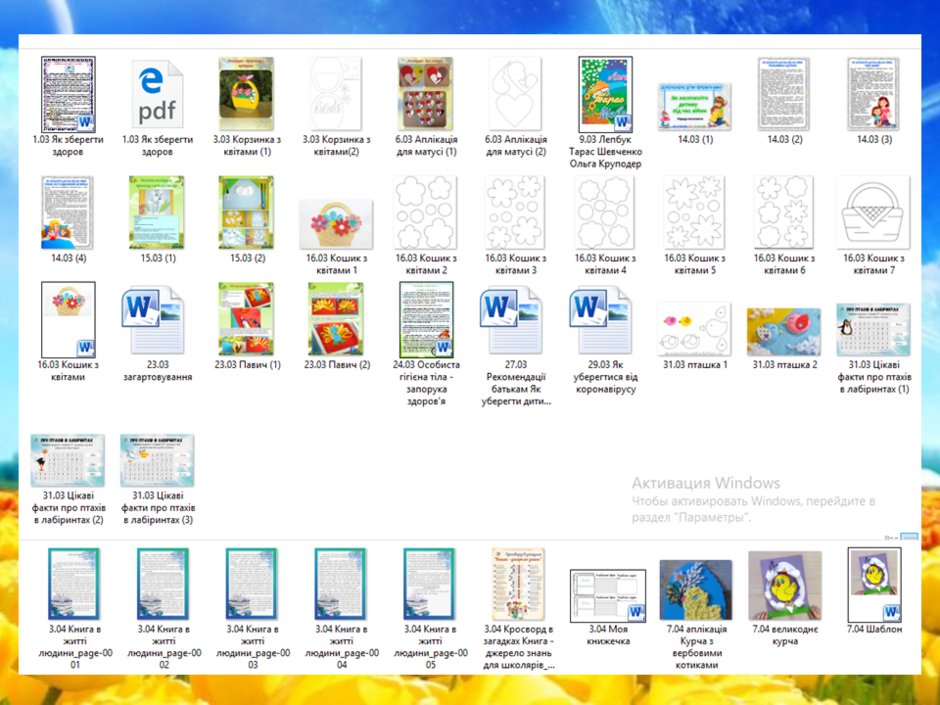Viewport: 940px width, 705px height.
Task: Open 6.03 Аплікація для матусі (1)
Action: click(426, 94)
